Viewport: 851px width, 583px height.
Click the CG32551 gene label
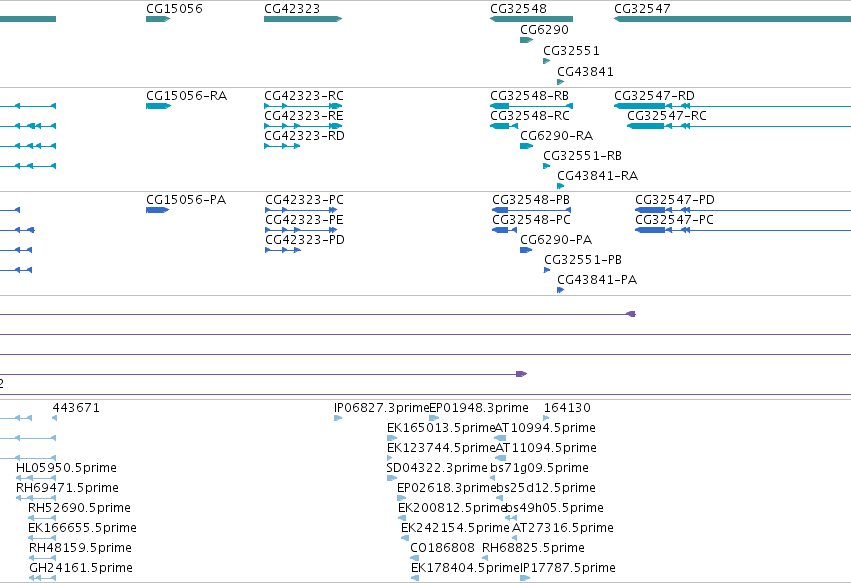click(571, 51)
